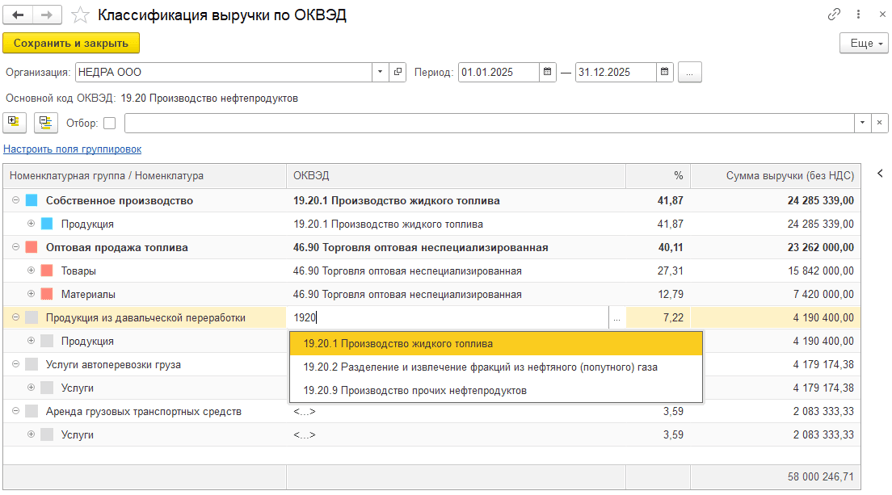Open Настроить поля группировок link
892x495 pixels.
tap(72, 149)
